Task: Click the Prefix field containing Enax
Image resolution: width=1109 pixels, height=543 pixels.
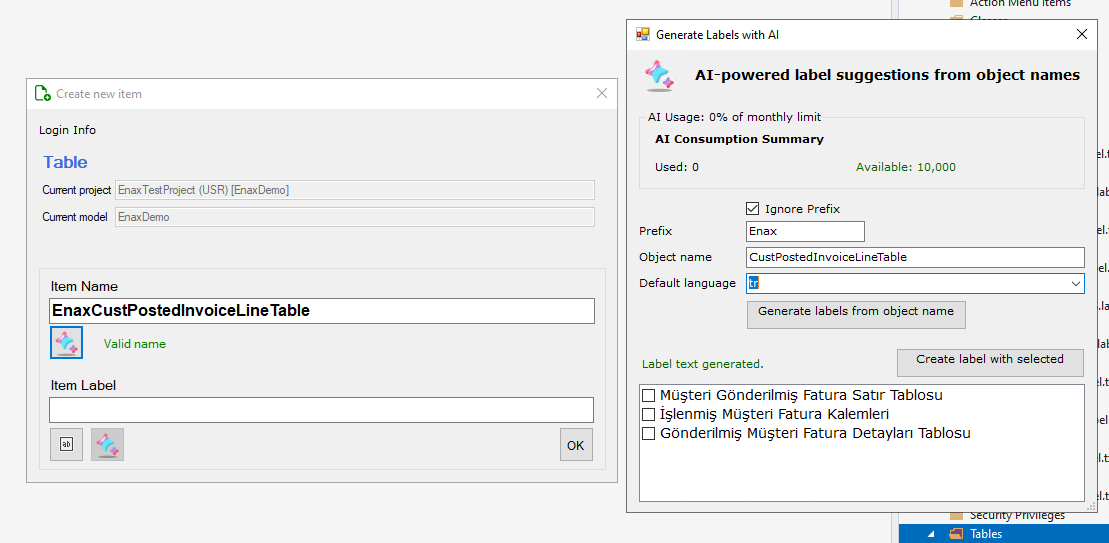Action: point(806,231)
